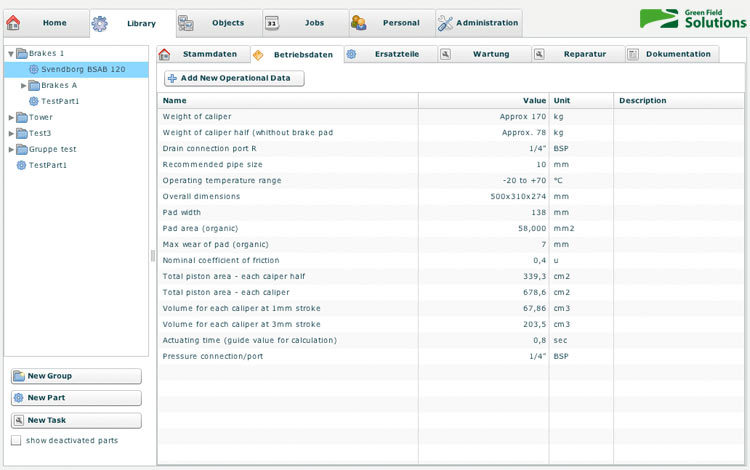Enable show deactivated parts checkbox
The height and width of the screenshot is (470, 750).
16,440
